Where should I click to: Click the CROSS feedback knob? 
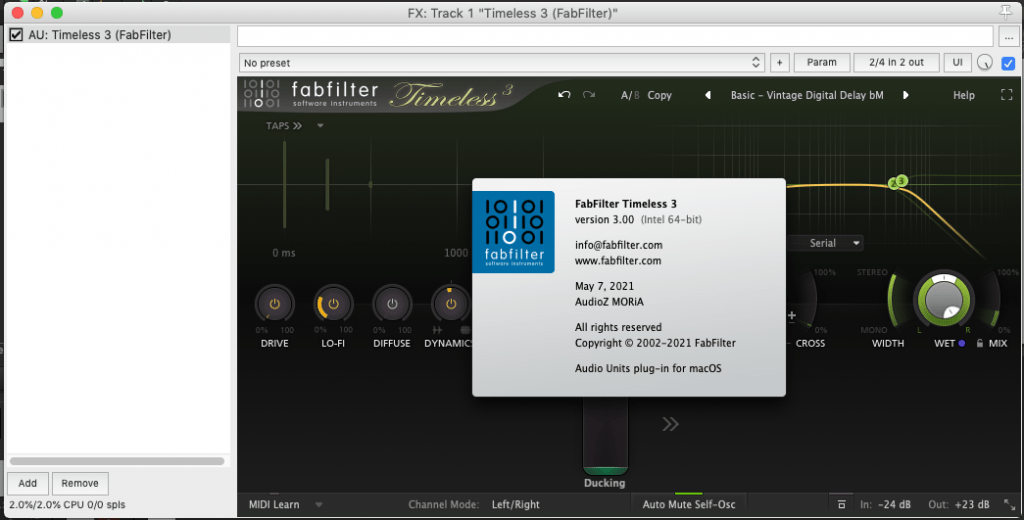click(807, 299)
